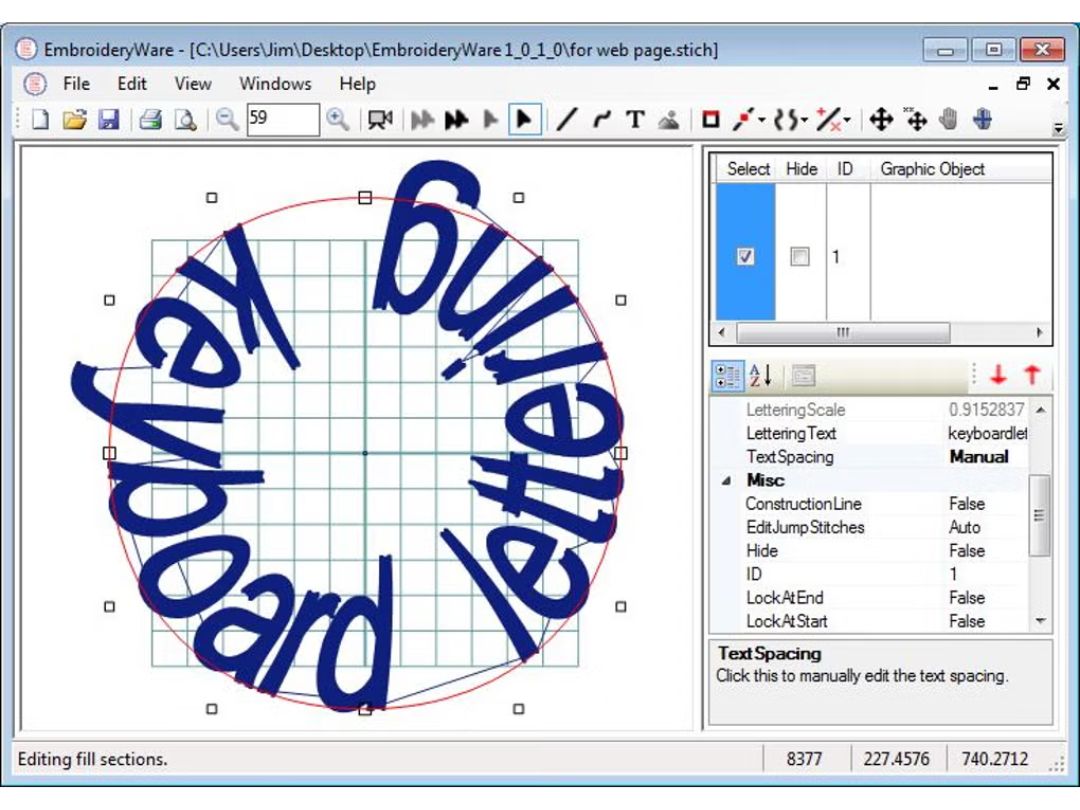
Task: Click the Graphic Object column header
Action: pyautogui.click(x=933, y=169)
